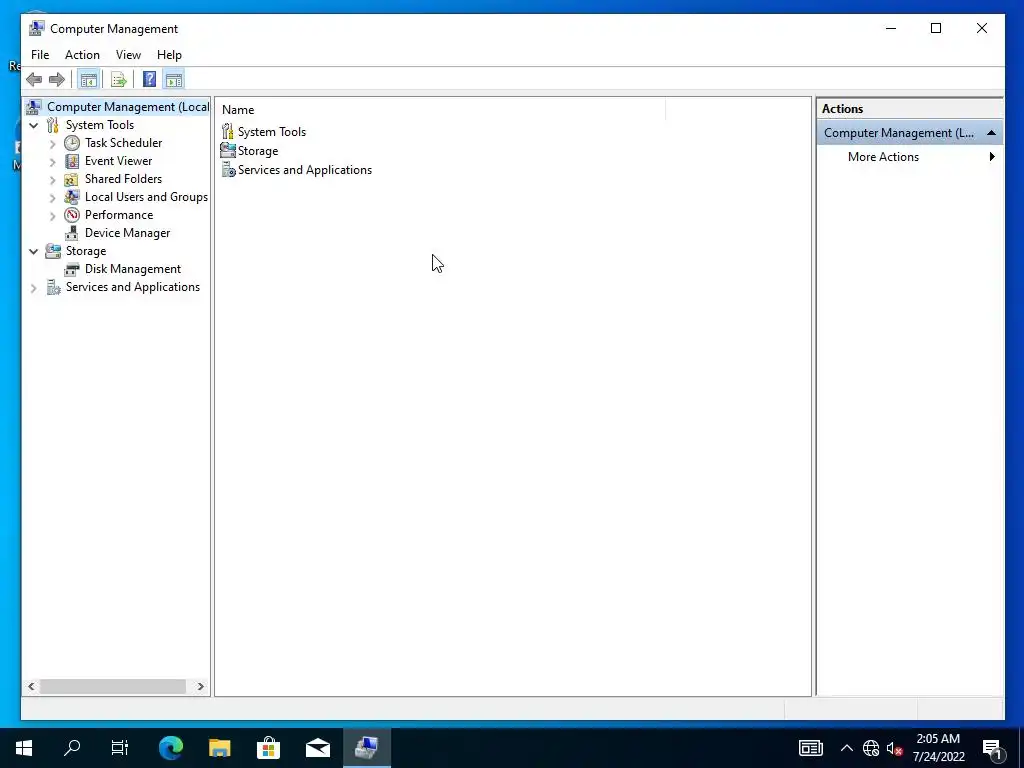The height and width of the screenshot is (768, 1024).
Task: Open the Help menu
Action: pos(169,55)
